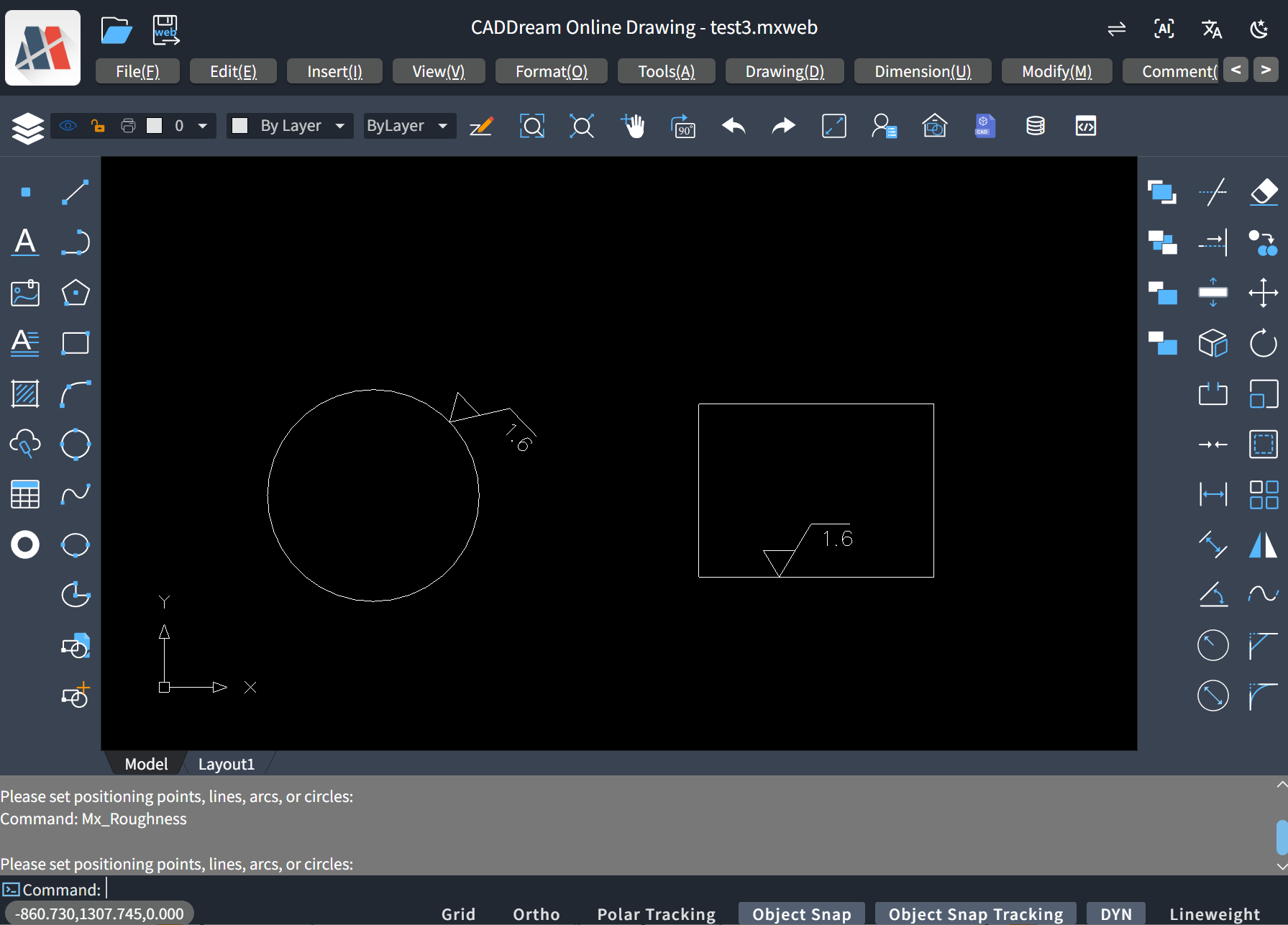Screen dimensions: 1288x925
Task: Click the Undo arrow
Action: [x=734, y=126]
